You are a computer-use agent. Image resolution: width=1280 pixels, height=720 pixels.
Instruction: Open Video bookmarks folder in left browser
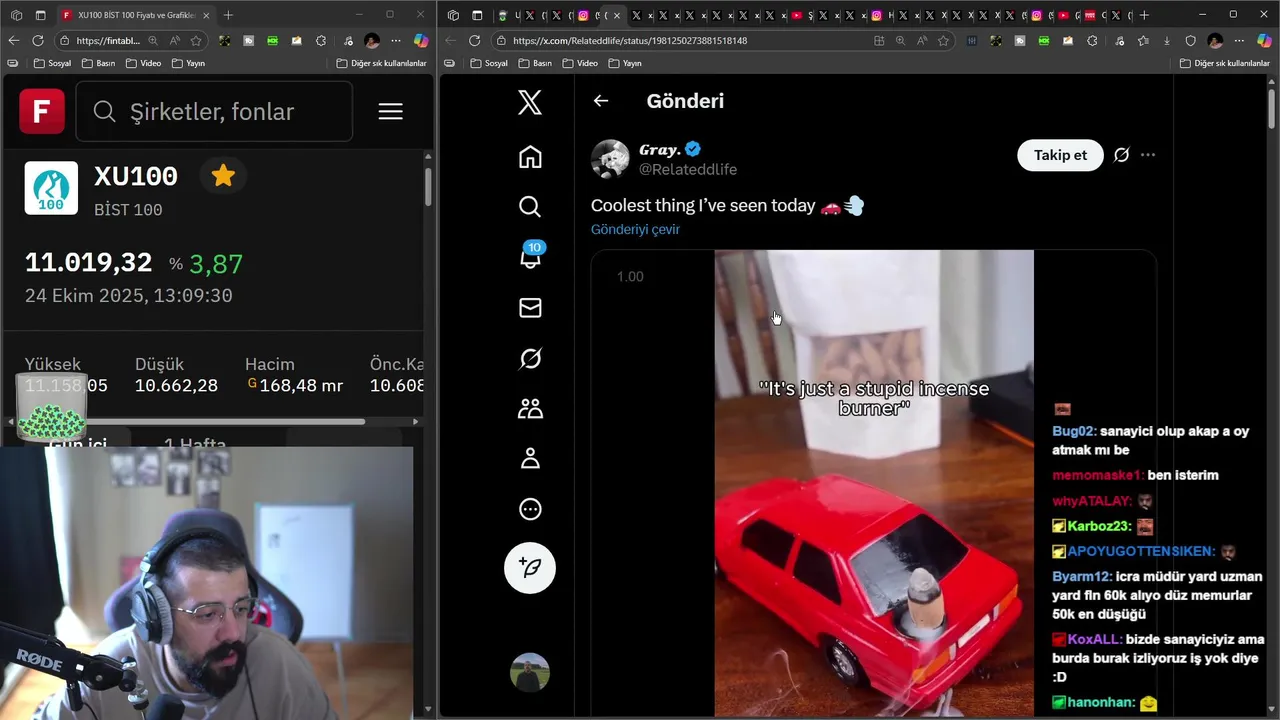(x=142, y=63)
